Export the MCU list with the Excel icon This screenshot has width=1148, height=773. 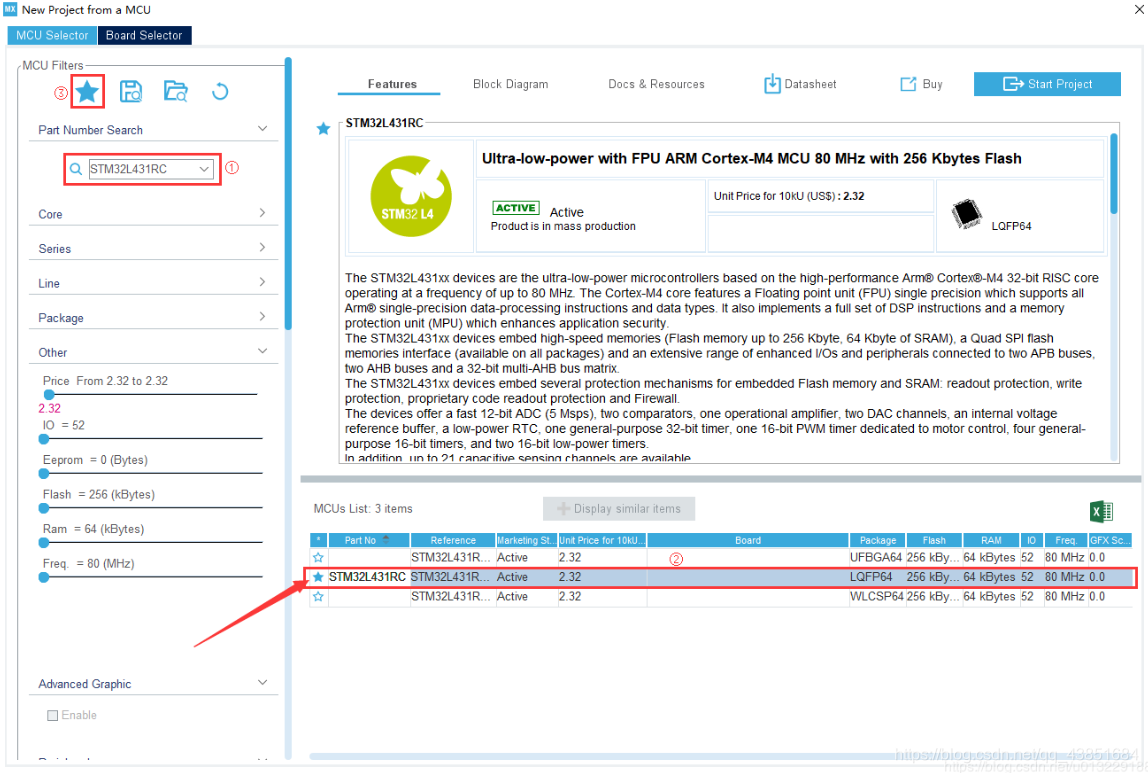(x=1101, y=511)
